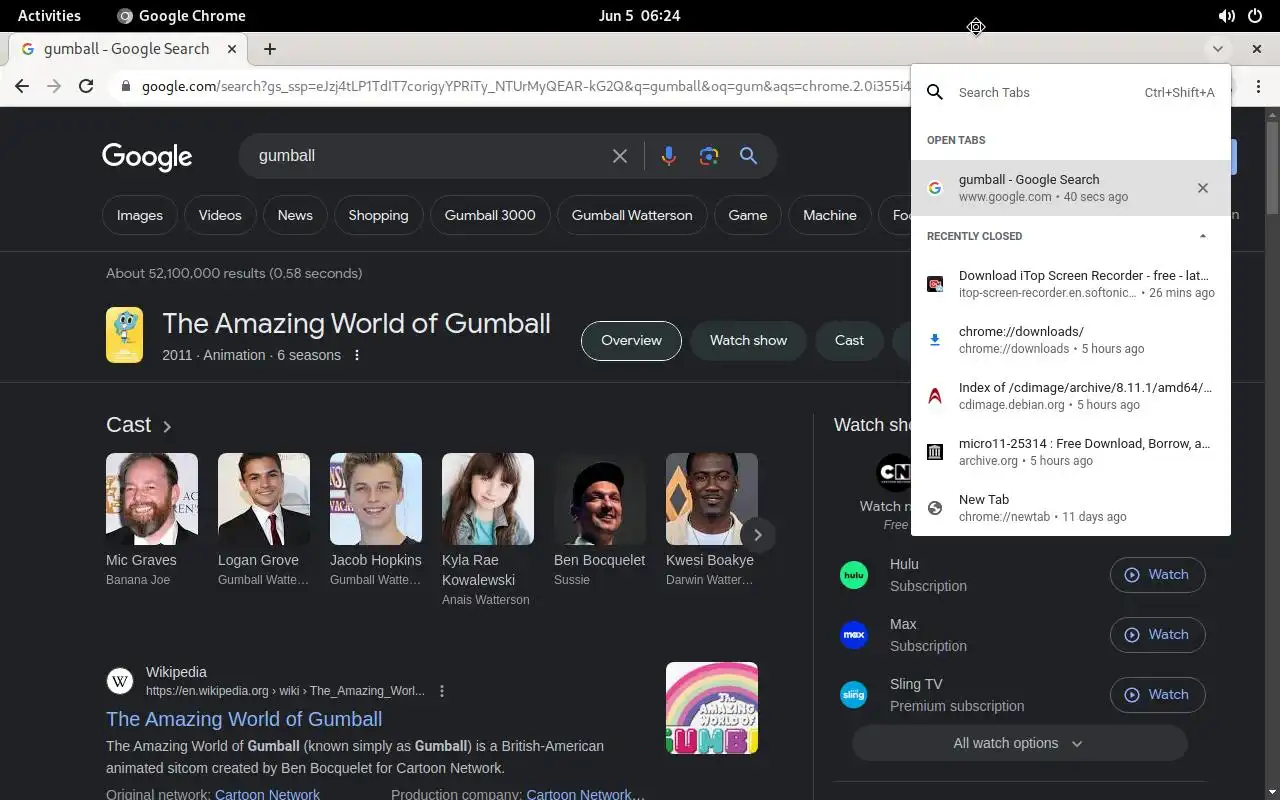Filter results by Shopping
The image size is (1280, 800).
[378, 215]
